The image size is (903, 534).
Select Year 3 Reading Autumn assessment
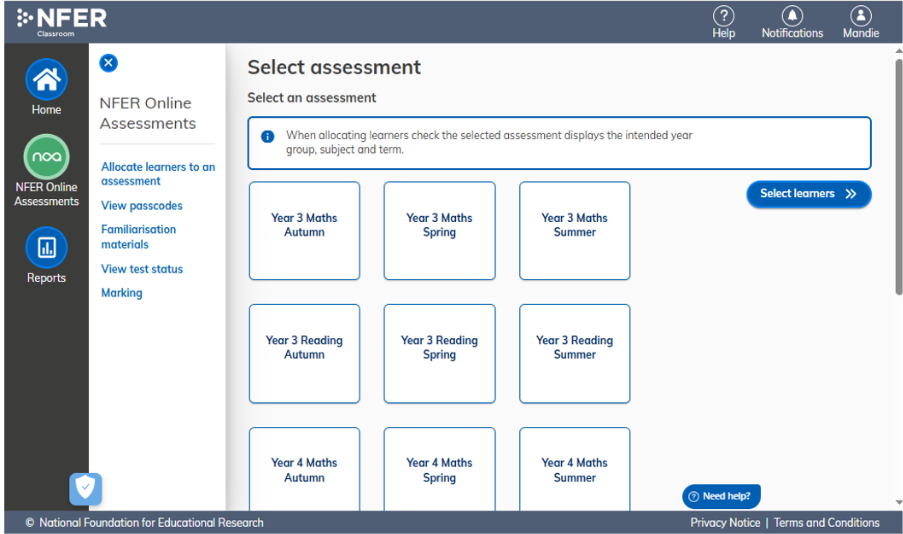304,354
